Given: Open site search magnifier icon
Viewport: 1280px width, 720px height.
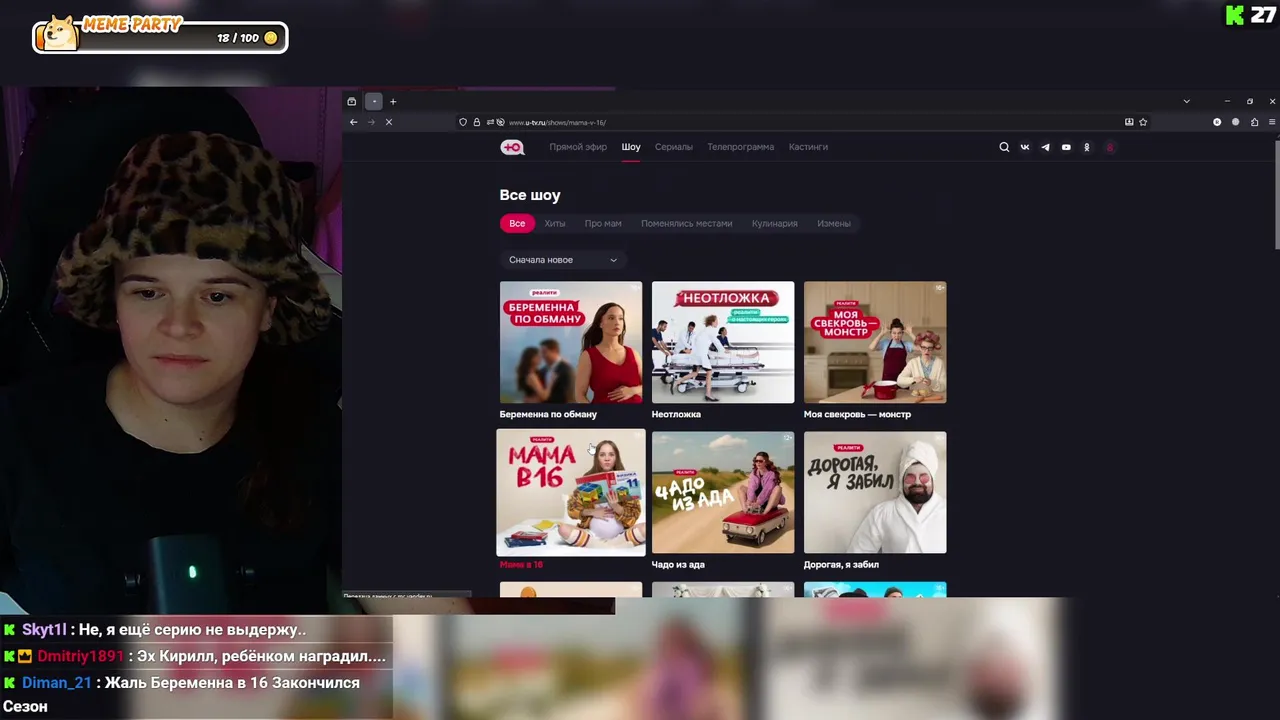Looking at the screenshot, I should pos(1004,147).
